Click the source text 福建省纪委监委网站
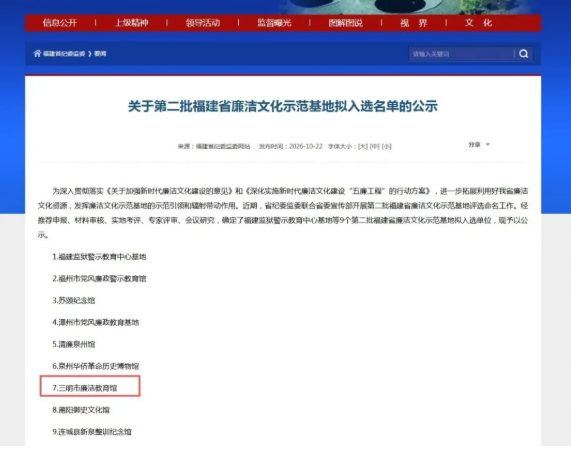 (223, 146)
